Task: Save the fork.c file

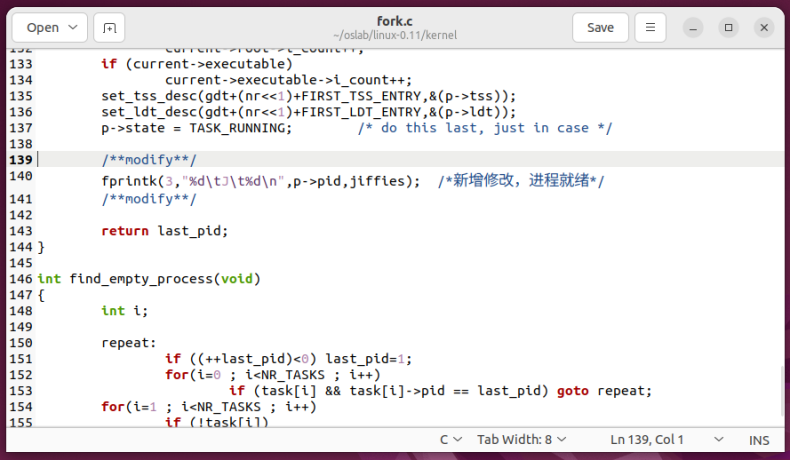Action: 600,28
